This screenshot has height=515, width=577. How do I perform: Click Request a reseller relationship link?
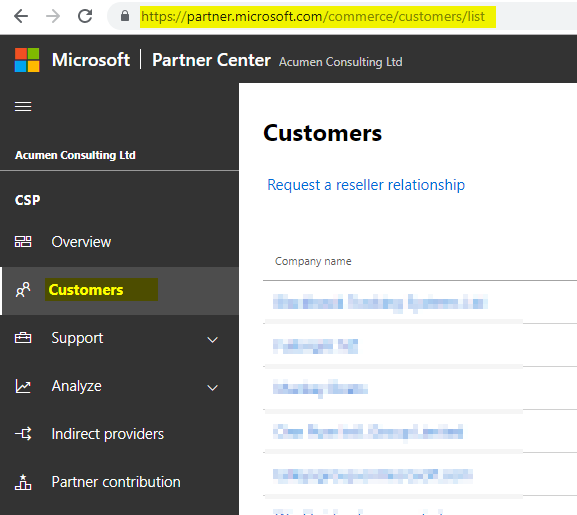click(366, 185)
